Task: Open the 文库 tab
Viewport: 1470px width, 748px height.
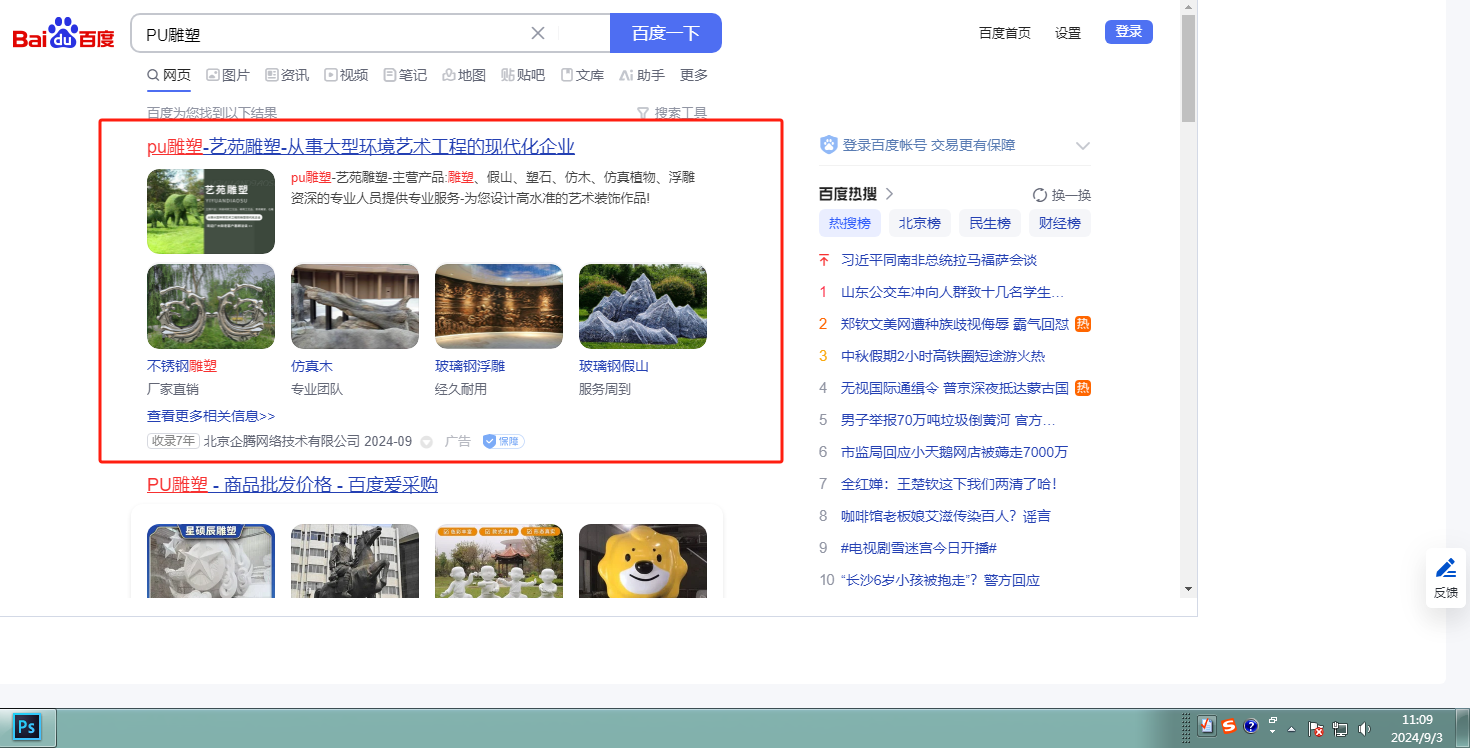Action: click(582, 75)
